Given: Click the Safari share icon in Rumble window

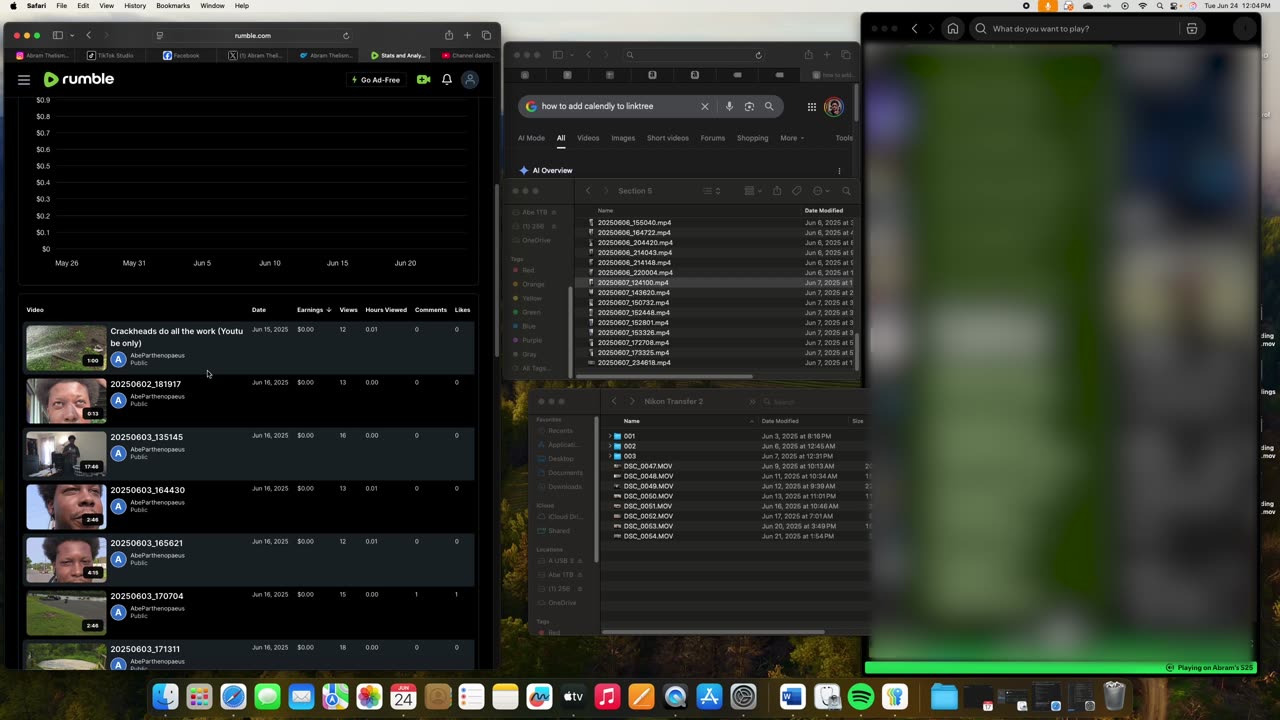Looking at the screenshot, I should click(x=449, y=36).
